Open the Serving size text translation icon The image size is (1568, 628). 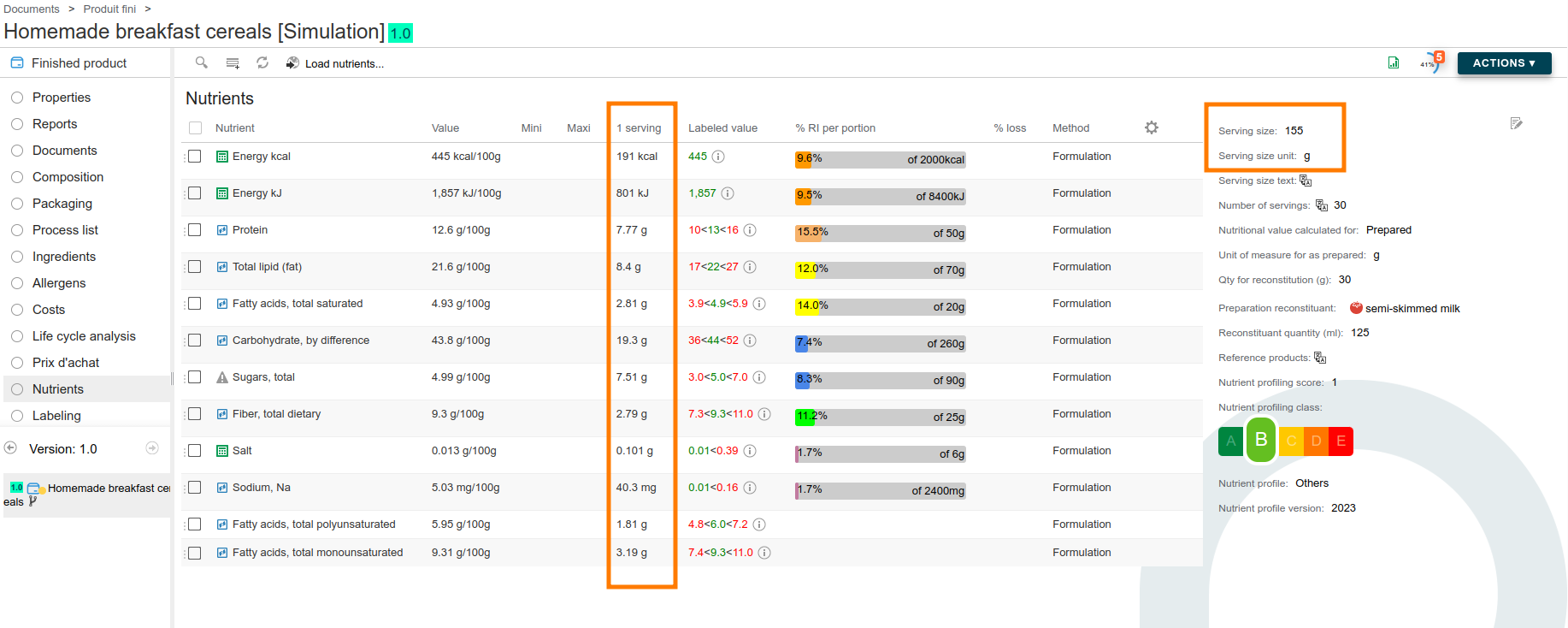1306,181
